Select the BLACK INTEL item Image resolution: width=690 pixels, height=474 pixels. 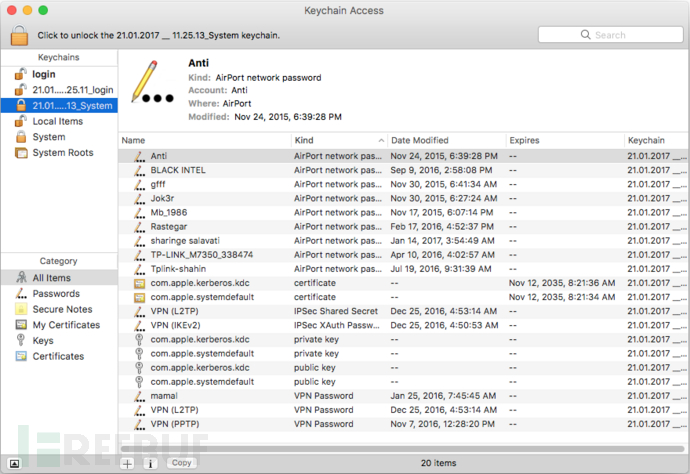click(x=403, y=170)
